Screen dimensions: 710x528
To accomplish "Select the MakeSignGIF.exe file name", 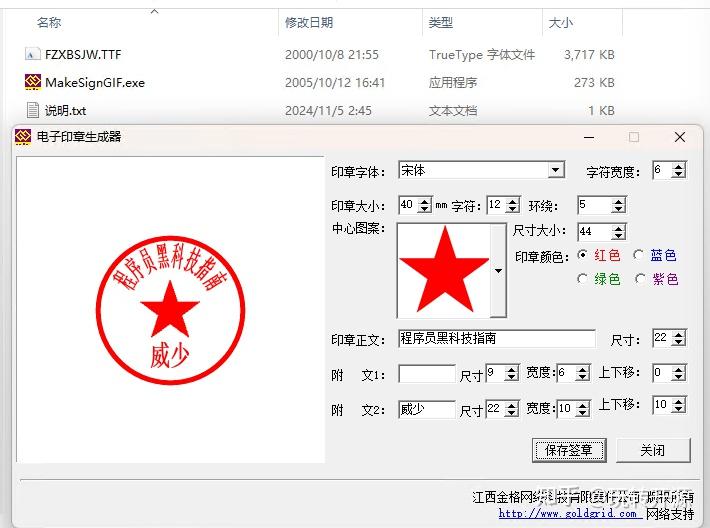I will coord(95,82).
